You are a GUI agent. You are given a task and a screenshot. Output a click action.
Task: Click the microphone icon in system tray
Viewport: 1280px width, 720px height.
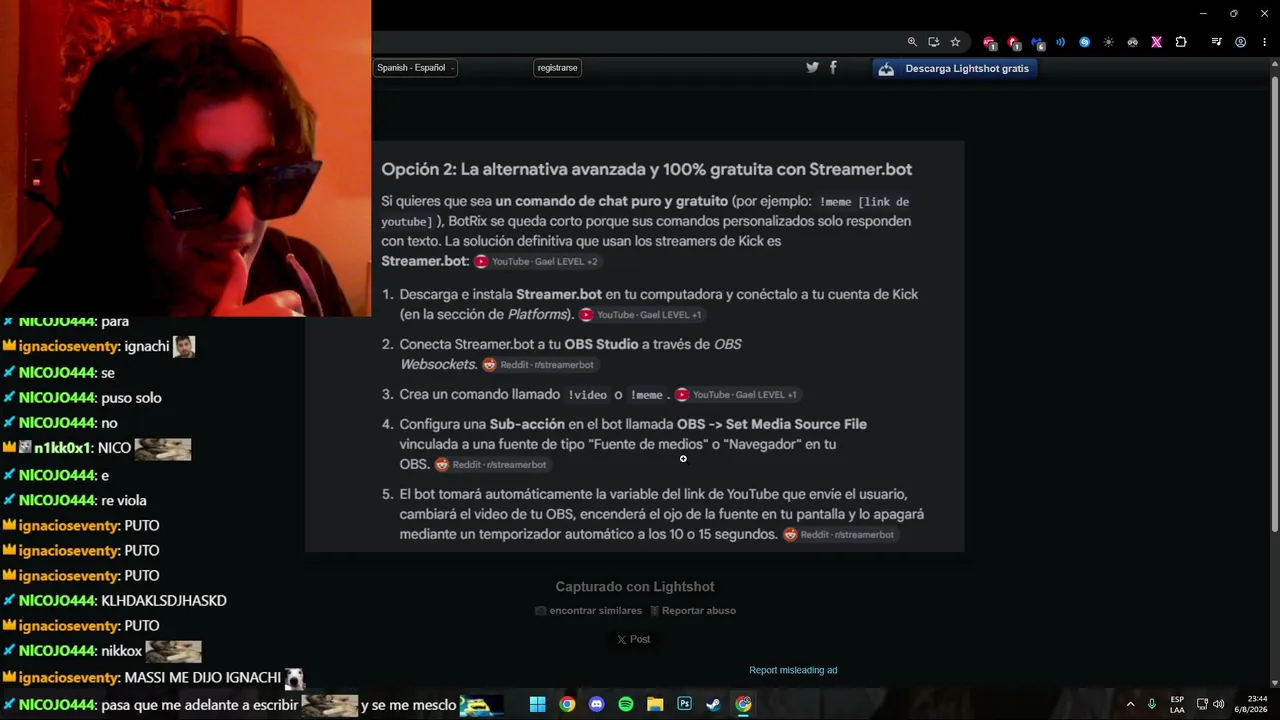[x=1152, y=704]
